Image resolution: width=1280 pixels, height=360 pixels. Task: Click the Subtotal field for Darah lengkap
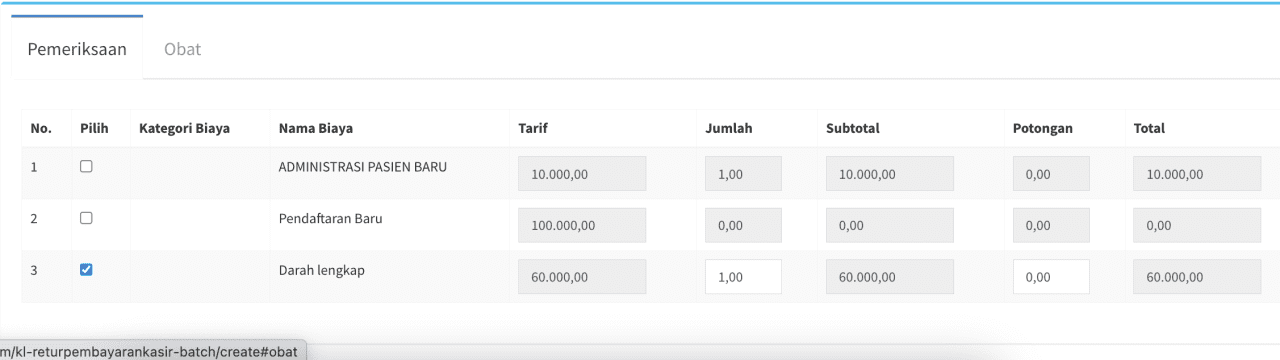point(890,277)
